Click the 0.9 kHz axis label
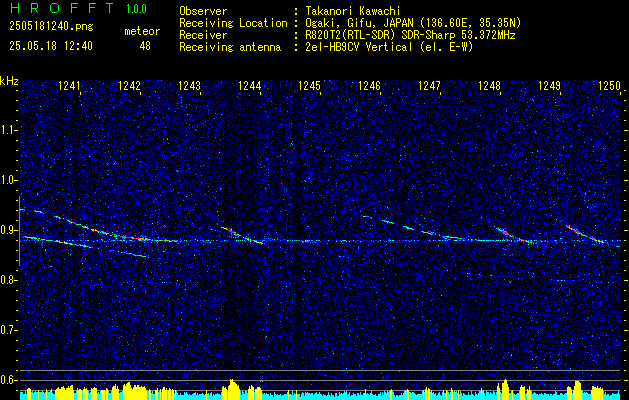629x400 pixels. point(7,230)
